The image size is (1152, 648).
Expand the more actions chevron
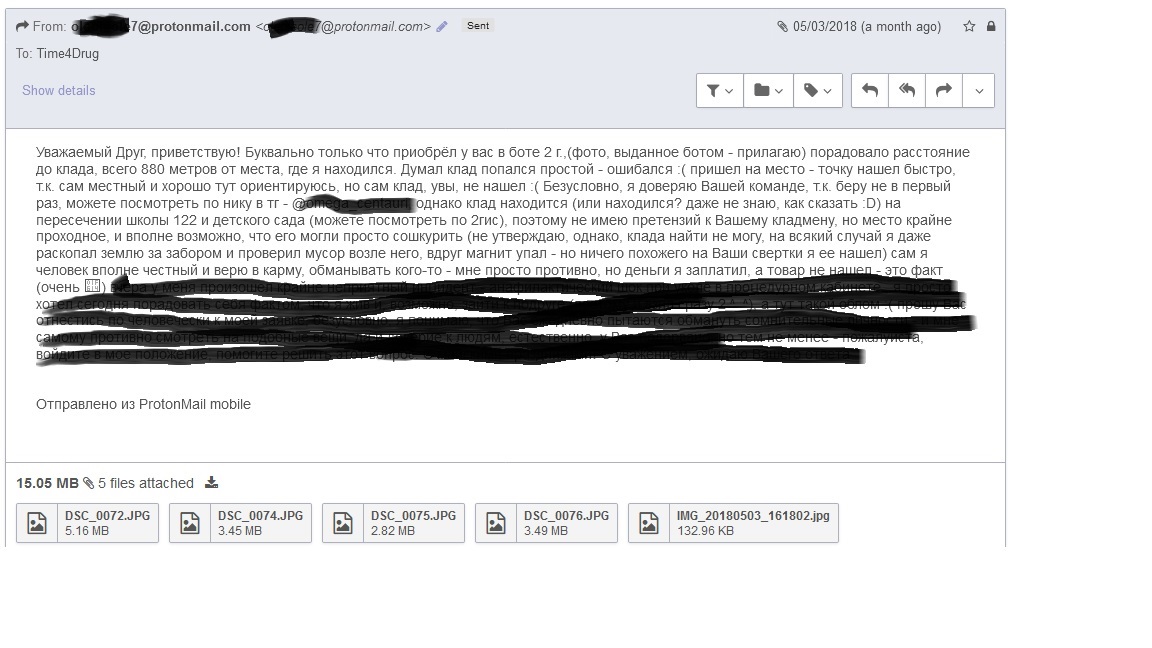(979, 90)
